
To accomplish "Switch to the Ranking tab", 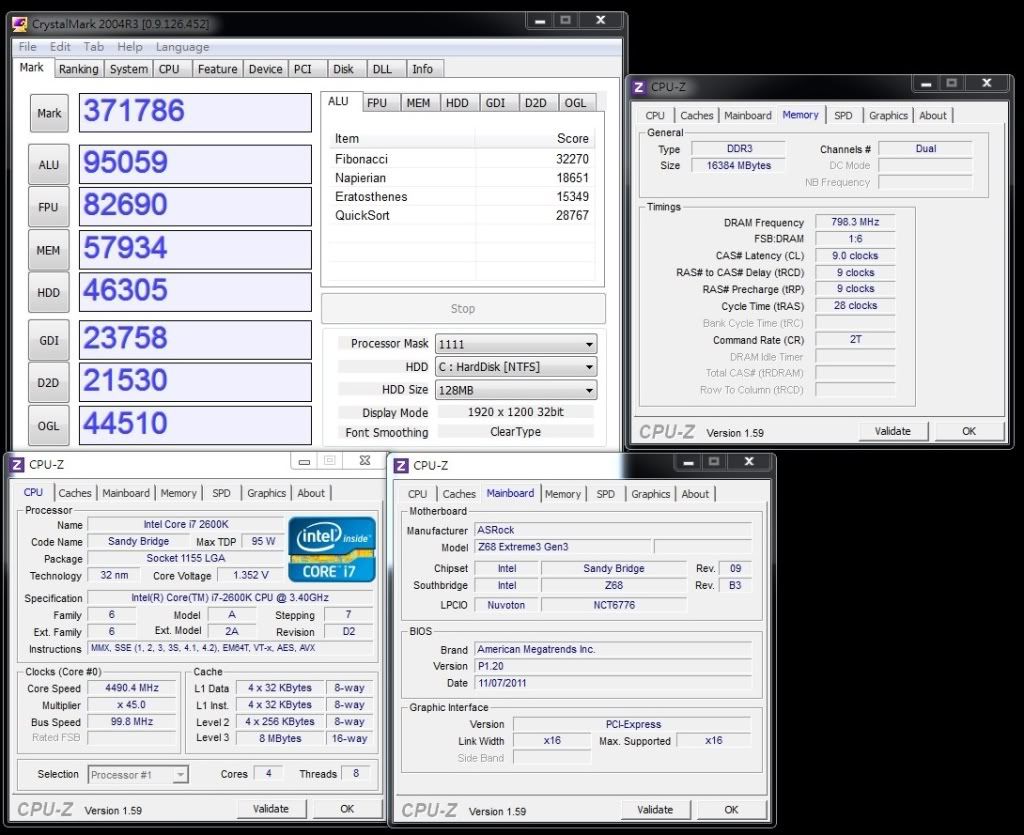I will coord(78,69).
